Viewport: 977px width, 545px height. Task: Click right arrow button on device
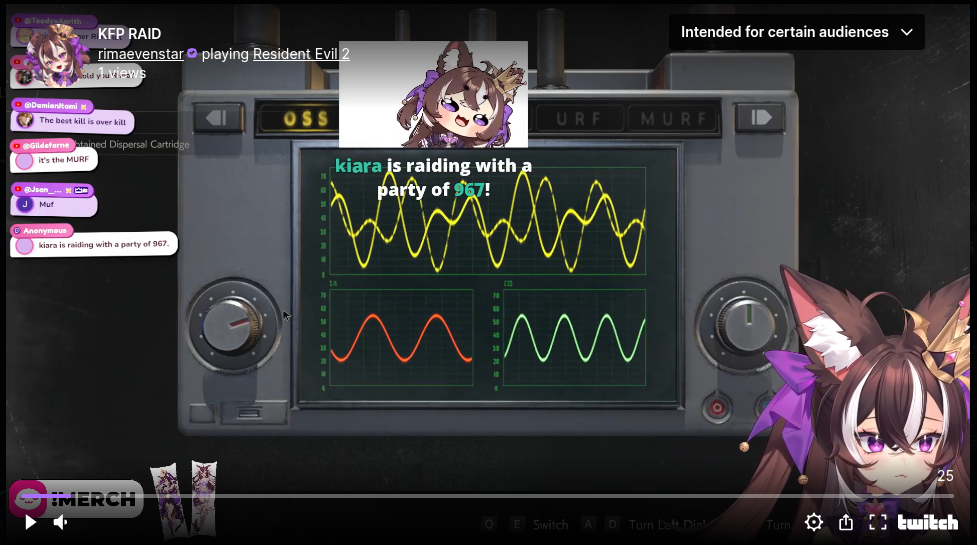760,118
